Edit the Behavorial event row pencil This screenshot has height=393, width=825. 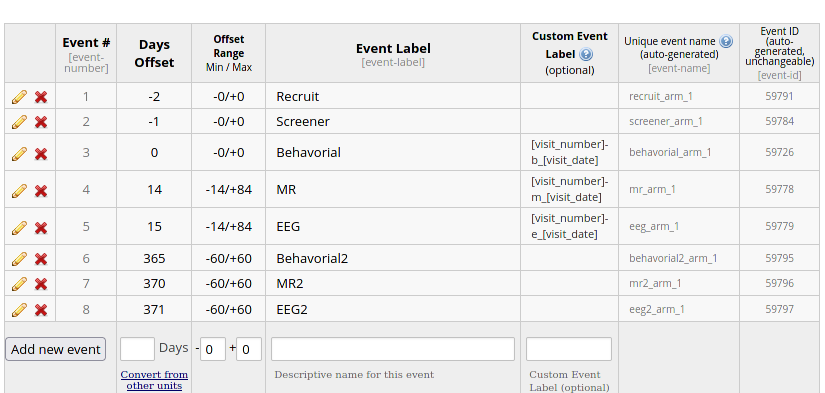click(x=19, y=154)
